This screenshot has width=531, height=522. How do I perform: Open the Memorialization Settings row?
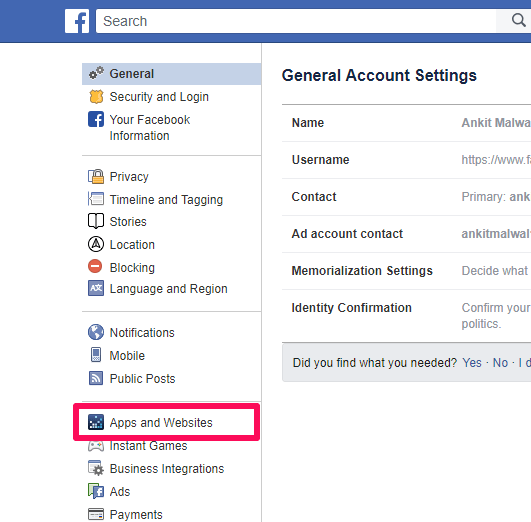point(406,271)
